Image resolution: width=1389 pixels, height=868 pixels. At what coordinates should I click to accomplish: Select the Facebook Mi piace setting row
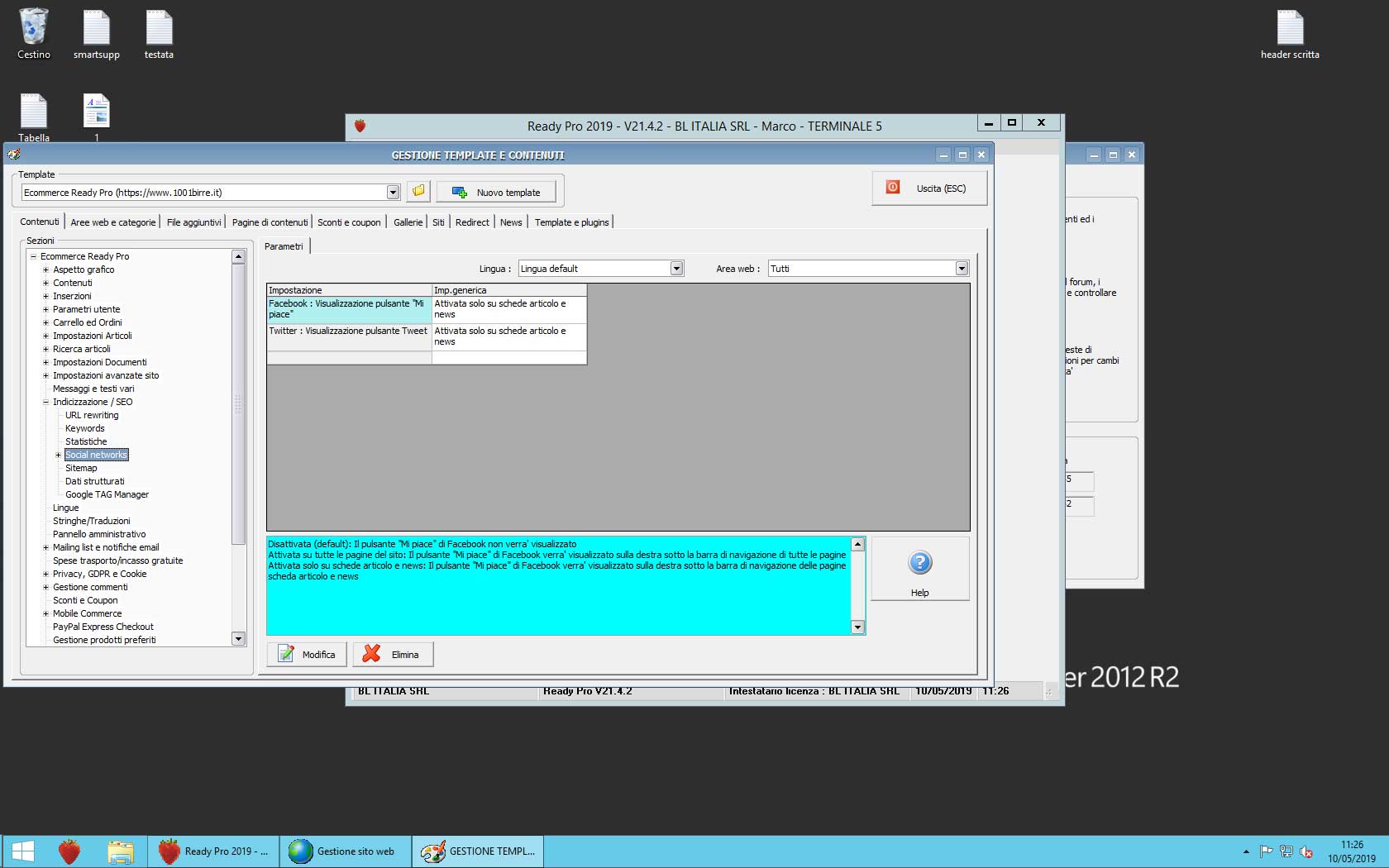[427, 309]
